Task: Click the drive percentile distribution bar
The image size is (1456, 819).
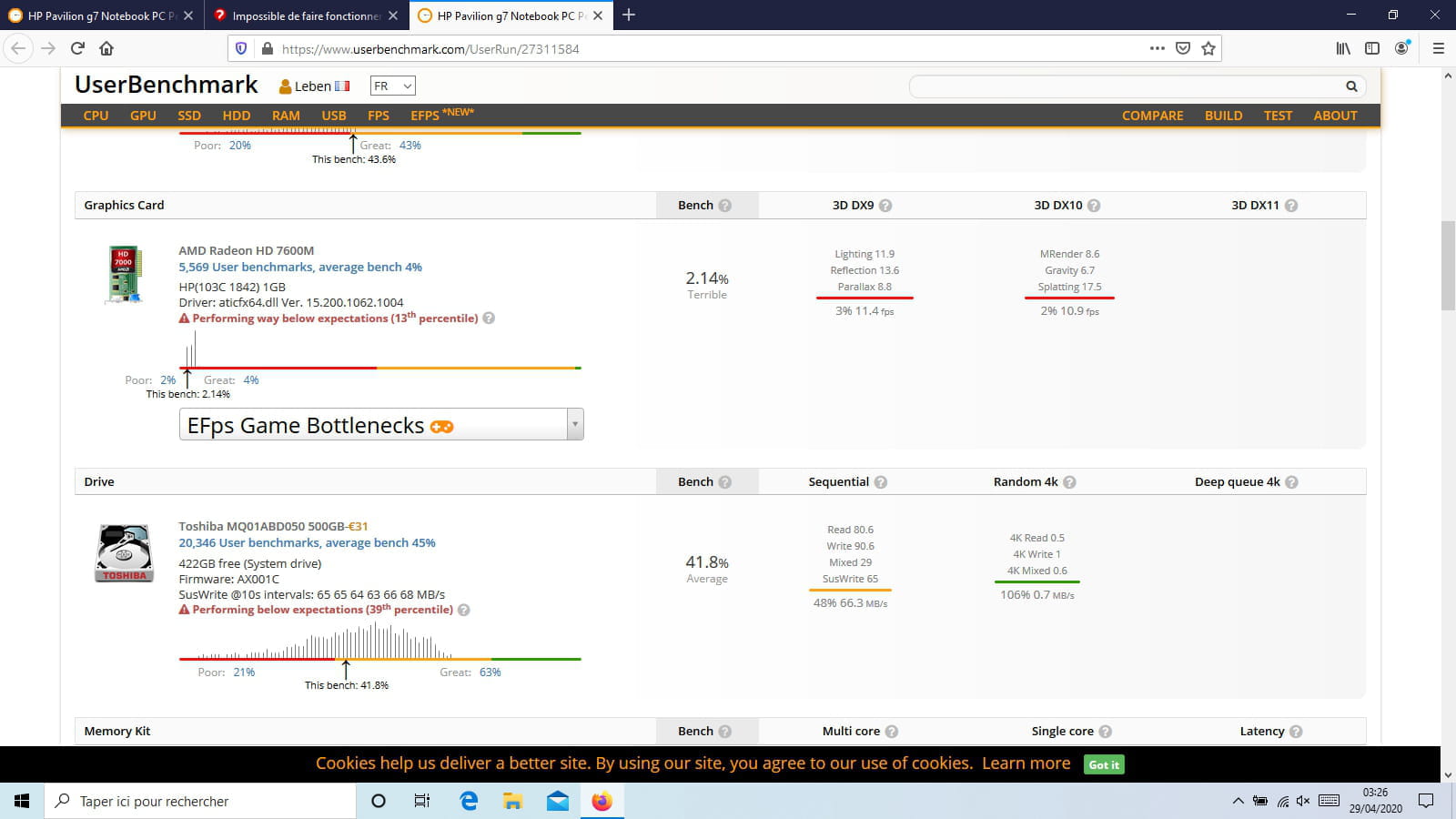Action: pyautogui.click(x=380, y=659)
